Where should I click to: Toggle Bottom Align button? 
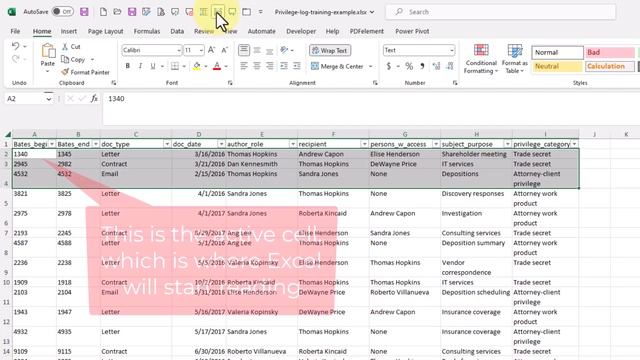(x=270, y=50)
